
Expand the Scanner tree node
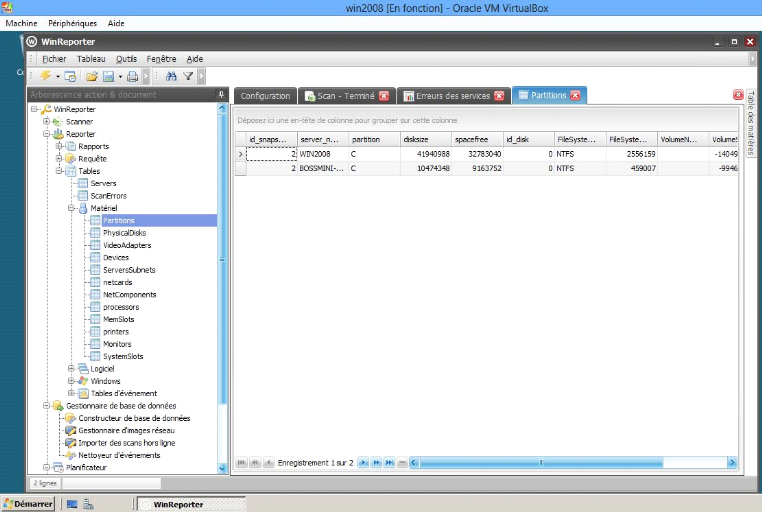click(46, 121)
